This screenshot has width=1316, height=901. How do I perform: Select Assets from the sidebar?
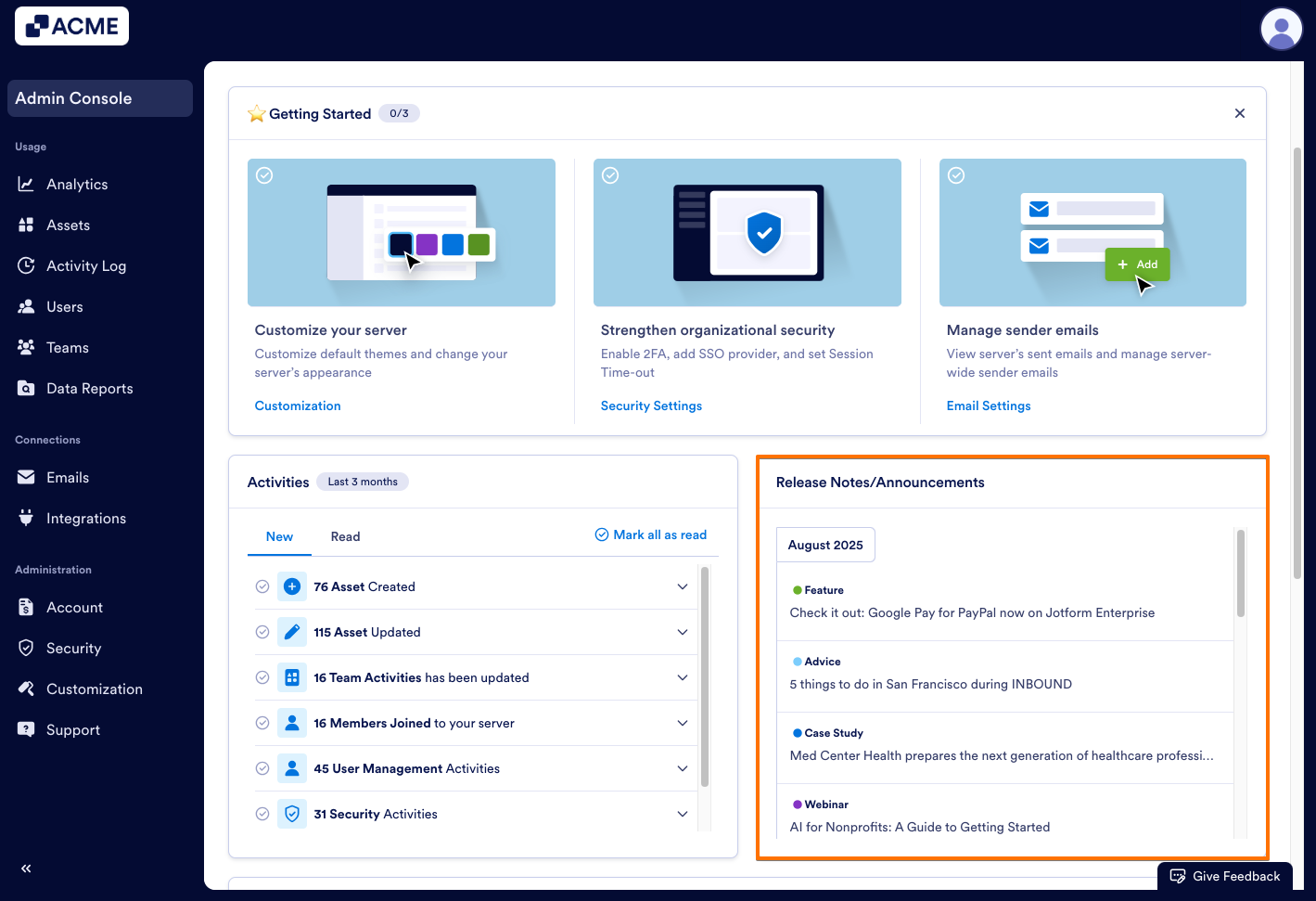69,225
